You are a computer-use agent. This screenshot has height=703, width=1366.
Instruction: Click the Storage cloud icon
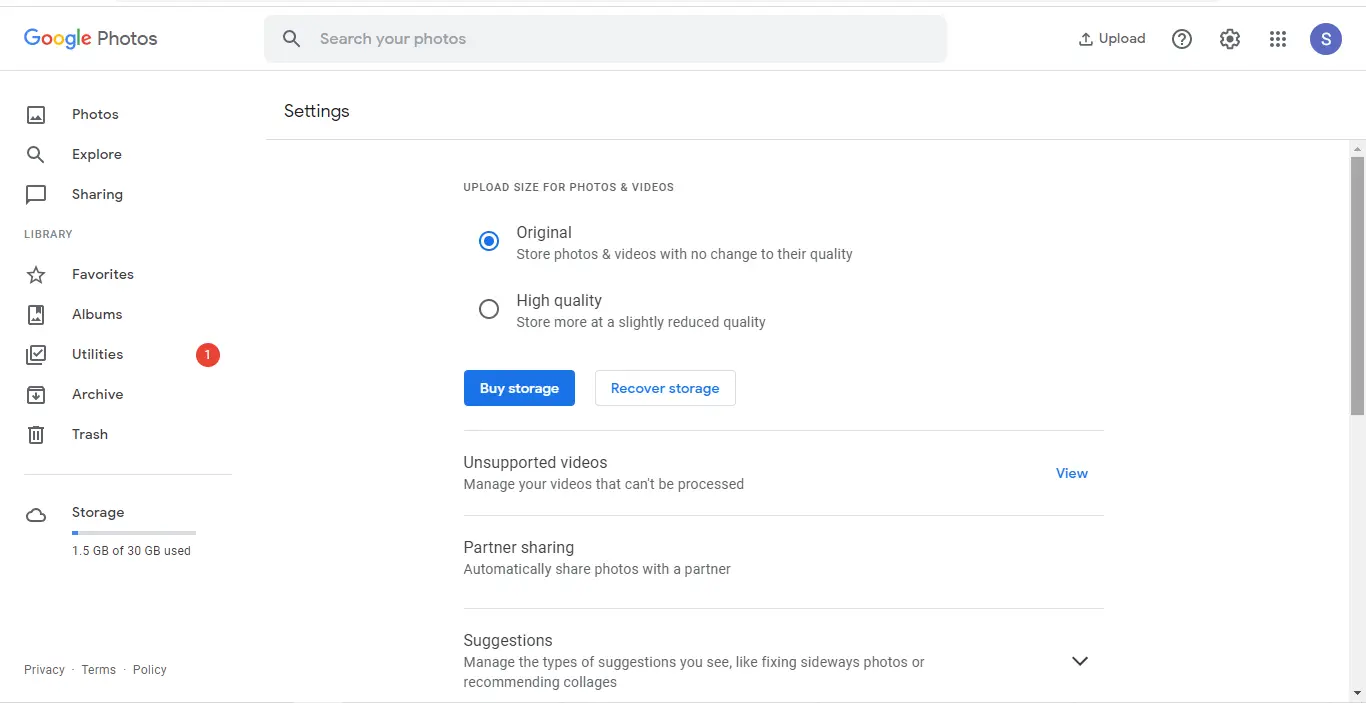tap(36, 516)
